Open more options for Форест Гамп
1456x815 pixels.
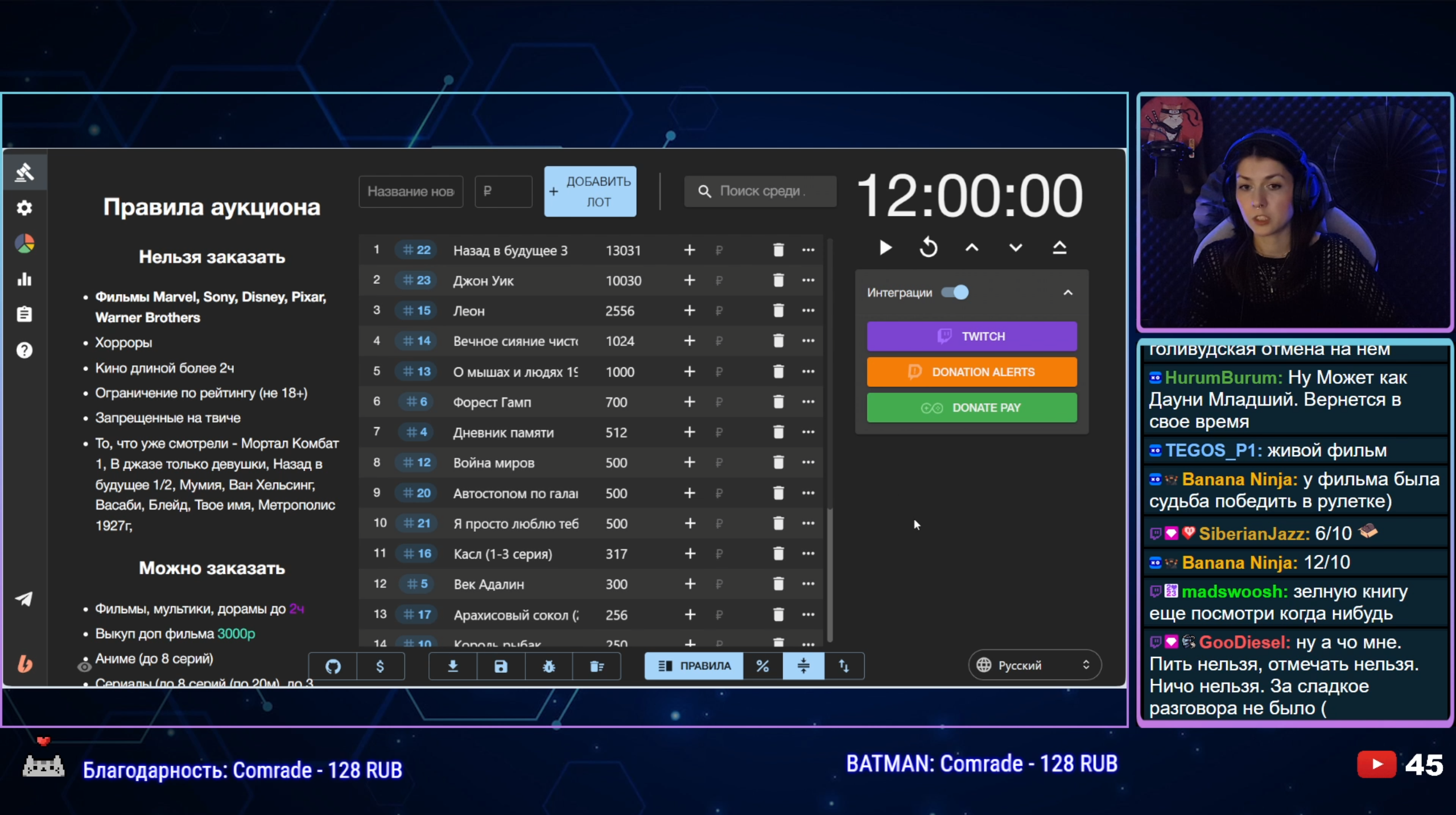[808, 402]
